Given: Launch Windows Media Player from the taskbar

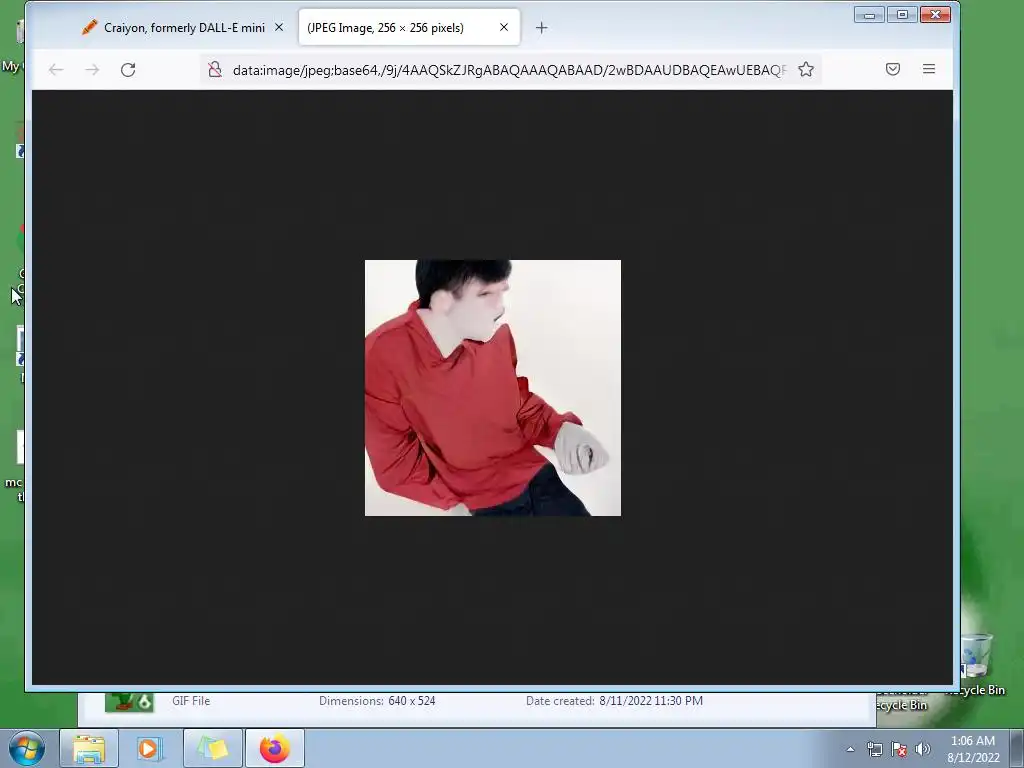Looking at the screenshot, I should pos(150,748).
